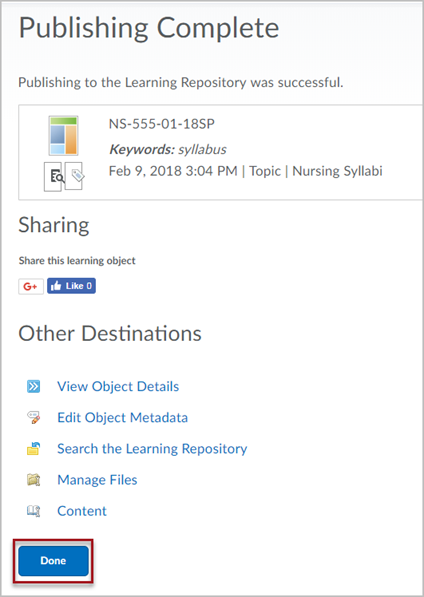Click the NS-555-01-18SP object title
This screenshot has width=424, height=597.
point(162,124)
